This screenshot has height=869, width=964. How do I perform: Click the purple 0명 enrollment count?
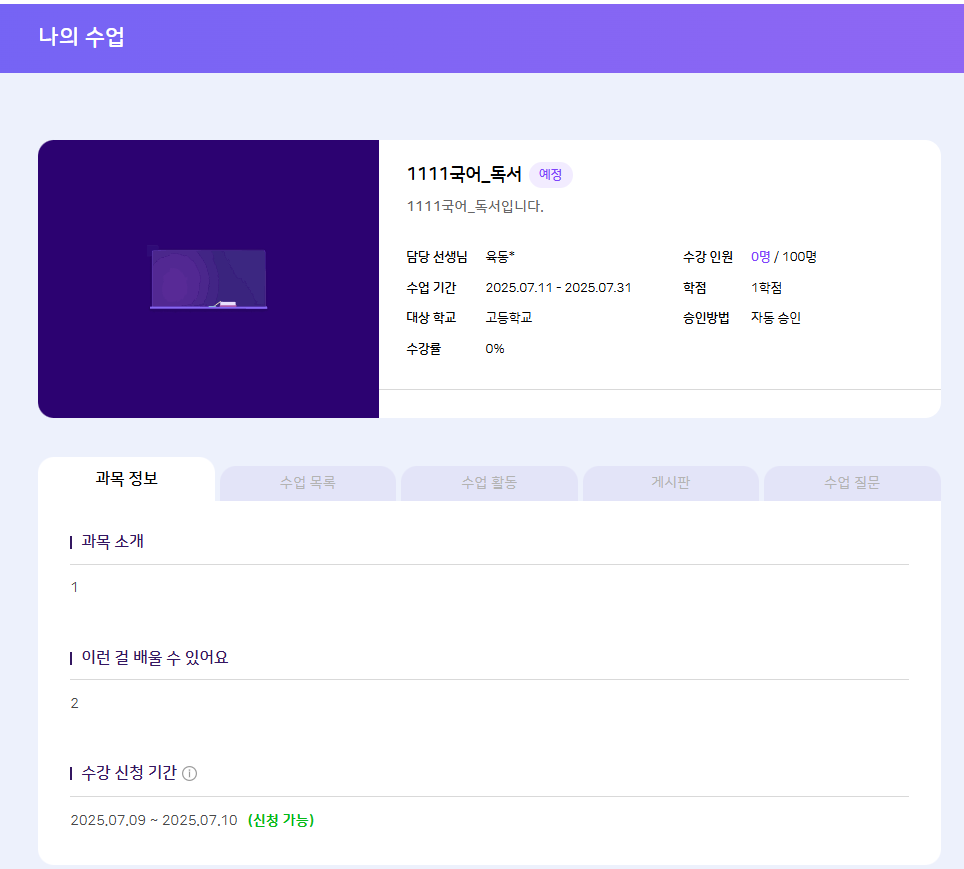760,257
